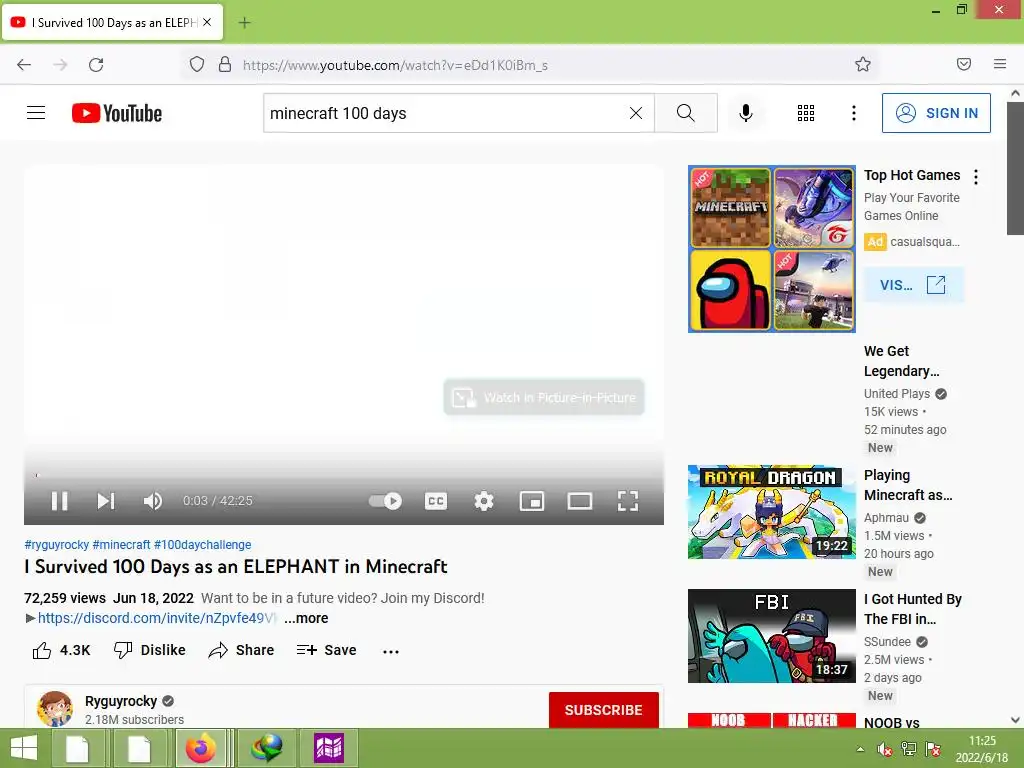Toggle the autoplay switch

click(x=385, y=501)
